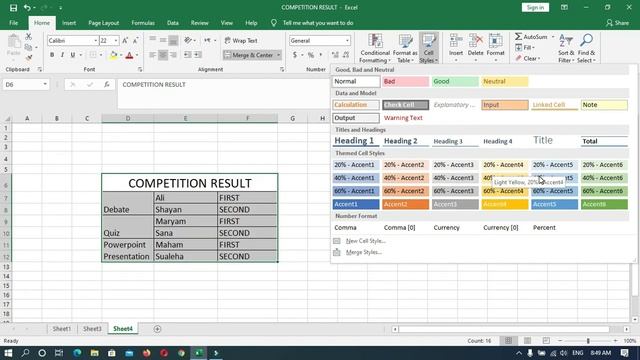Screen dimensions: 640x360
Task: Switch to Page Break Preview icon
Action: pyautogui.click(x=546, y=340)
